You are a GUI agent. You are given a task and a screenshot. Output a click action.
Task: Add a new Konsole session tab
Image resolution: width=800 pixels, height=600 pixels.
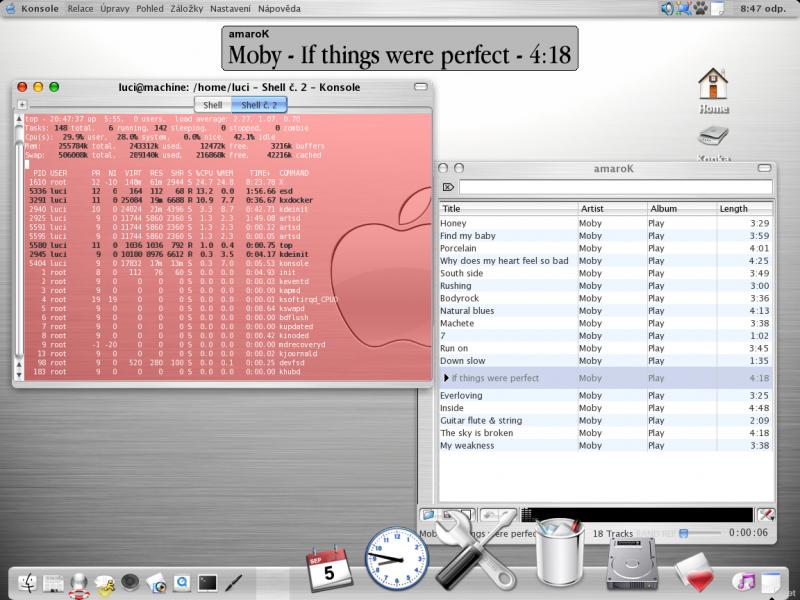(22, 105)
